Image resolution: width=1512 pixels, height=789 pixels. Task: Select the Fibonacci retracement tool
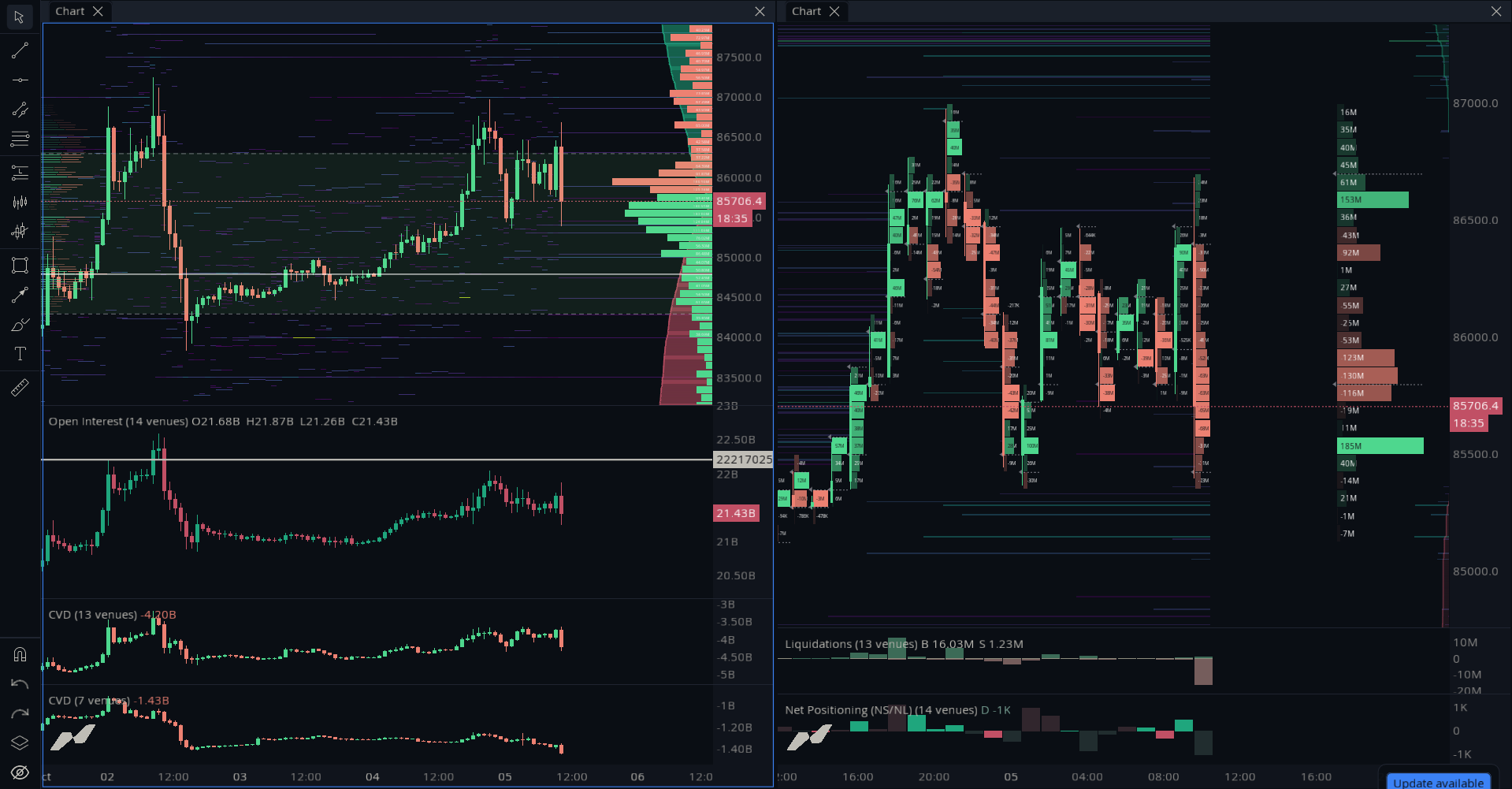click(20, 172)
